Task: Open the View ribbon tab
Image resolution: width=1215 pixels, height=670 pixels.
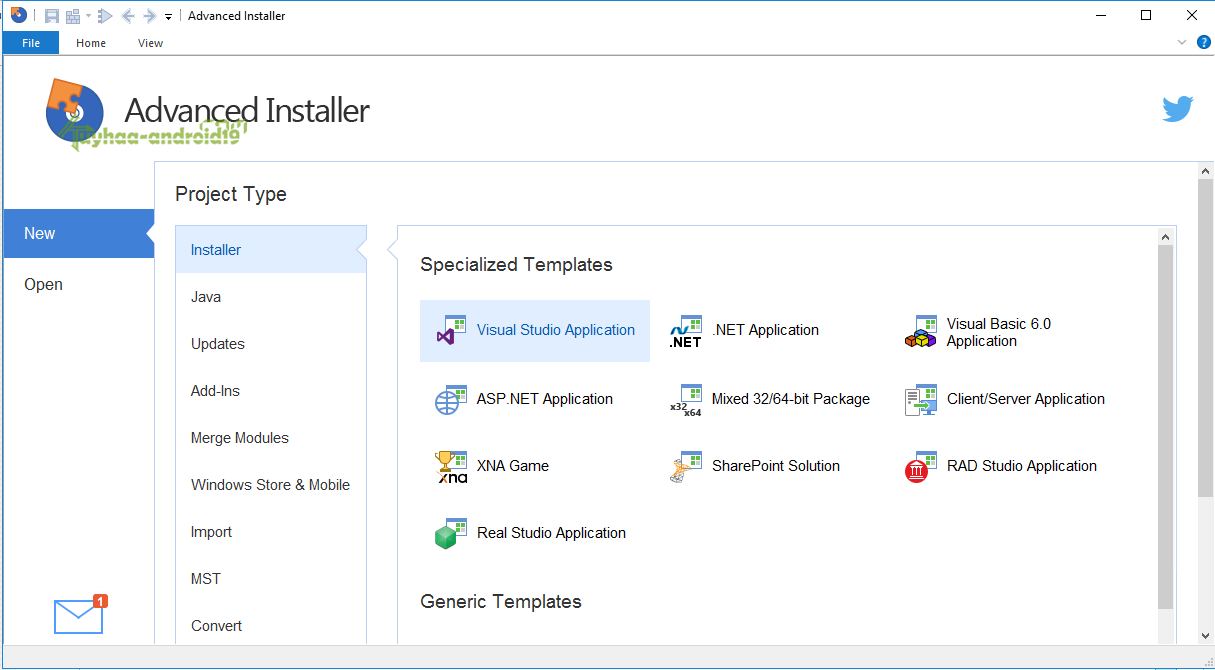Action: coord(150,43)
